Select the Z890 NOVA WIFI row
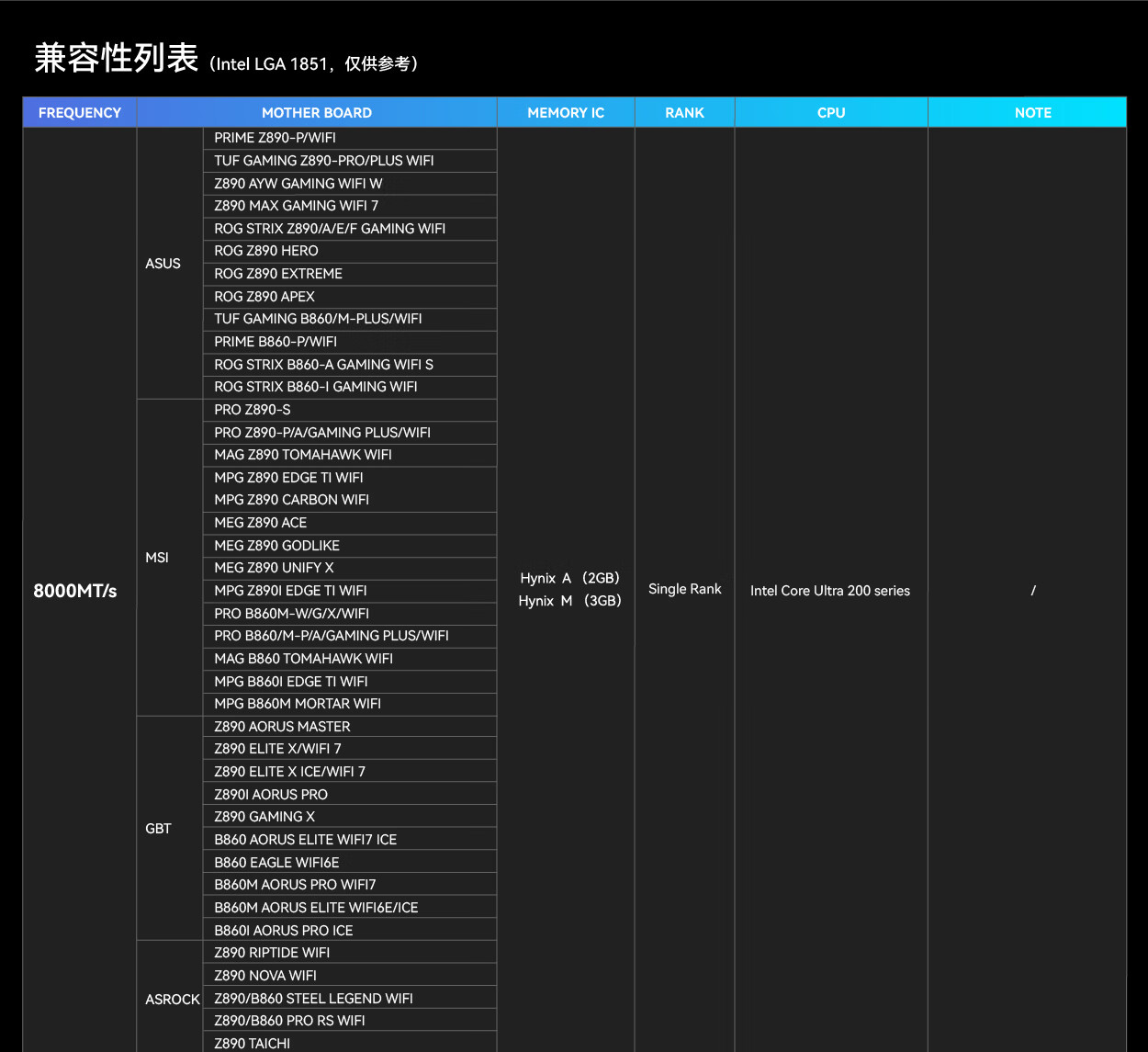 tap(350, 976)
